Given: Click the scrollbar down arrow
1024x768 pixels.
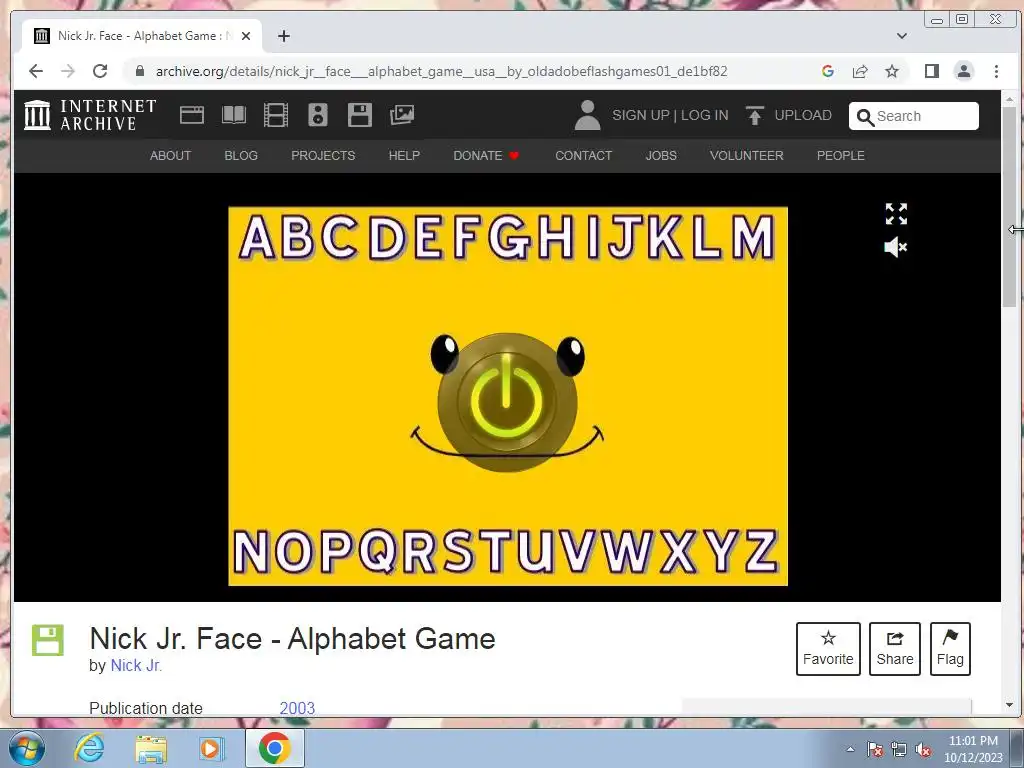Looking at the screenshot, I should pos(1009,705).
